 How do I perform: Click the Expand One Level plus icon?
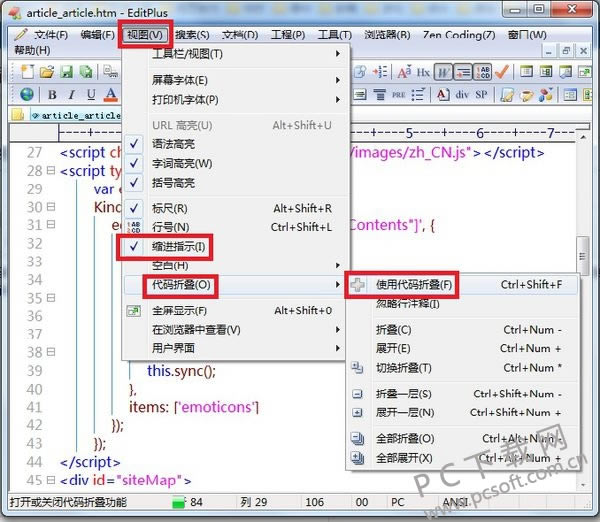(357, 413)
